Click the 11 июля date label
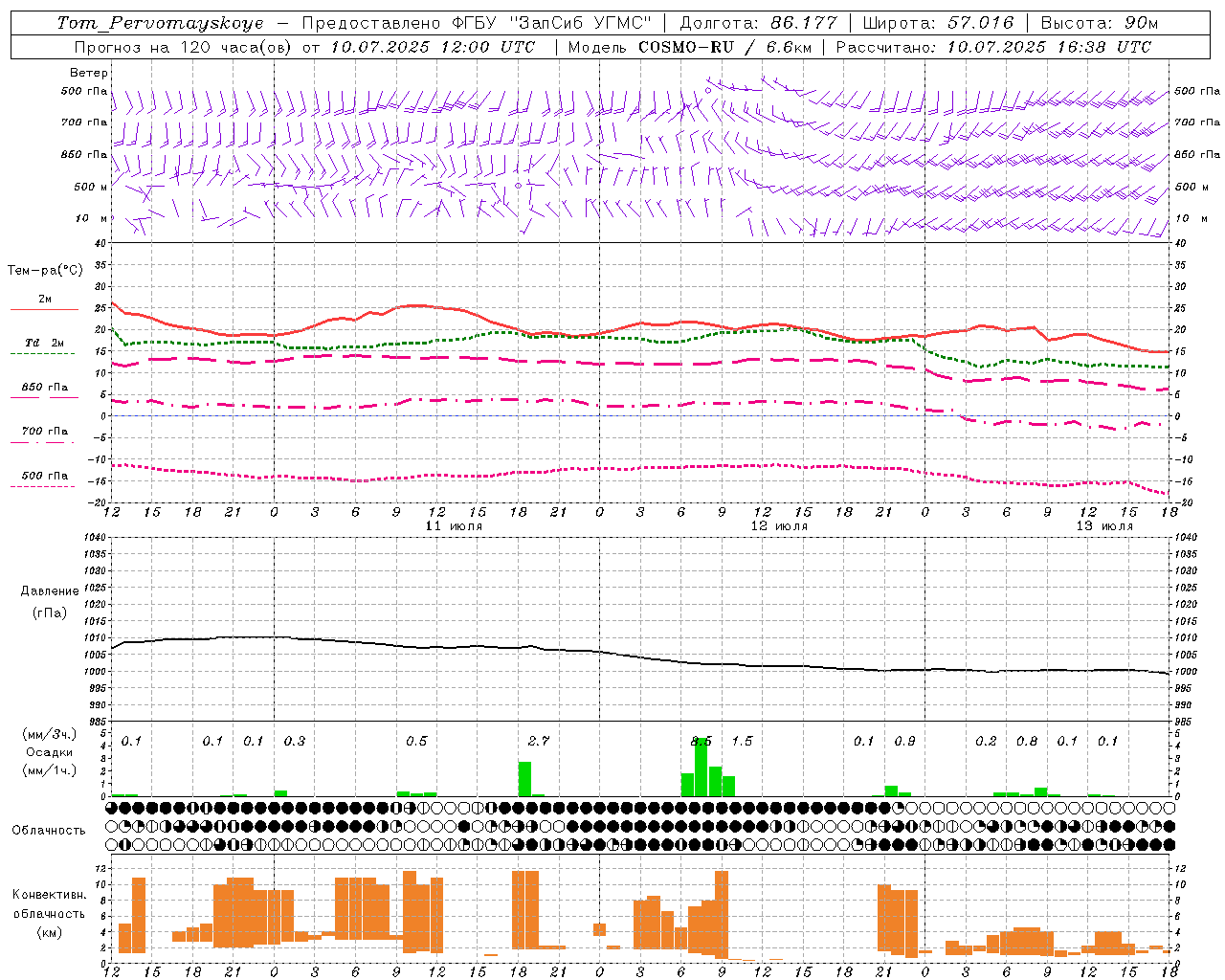1225x980 pixels. pos(454,526)
